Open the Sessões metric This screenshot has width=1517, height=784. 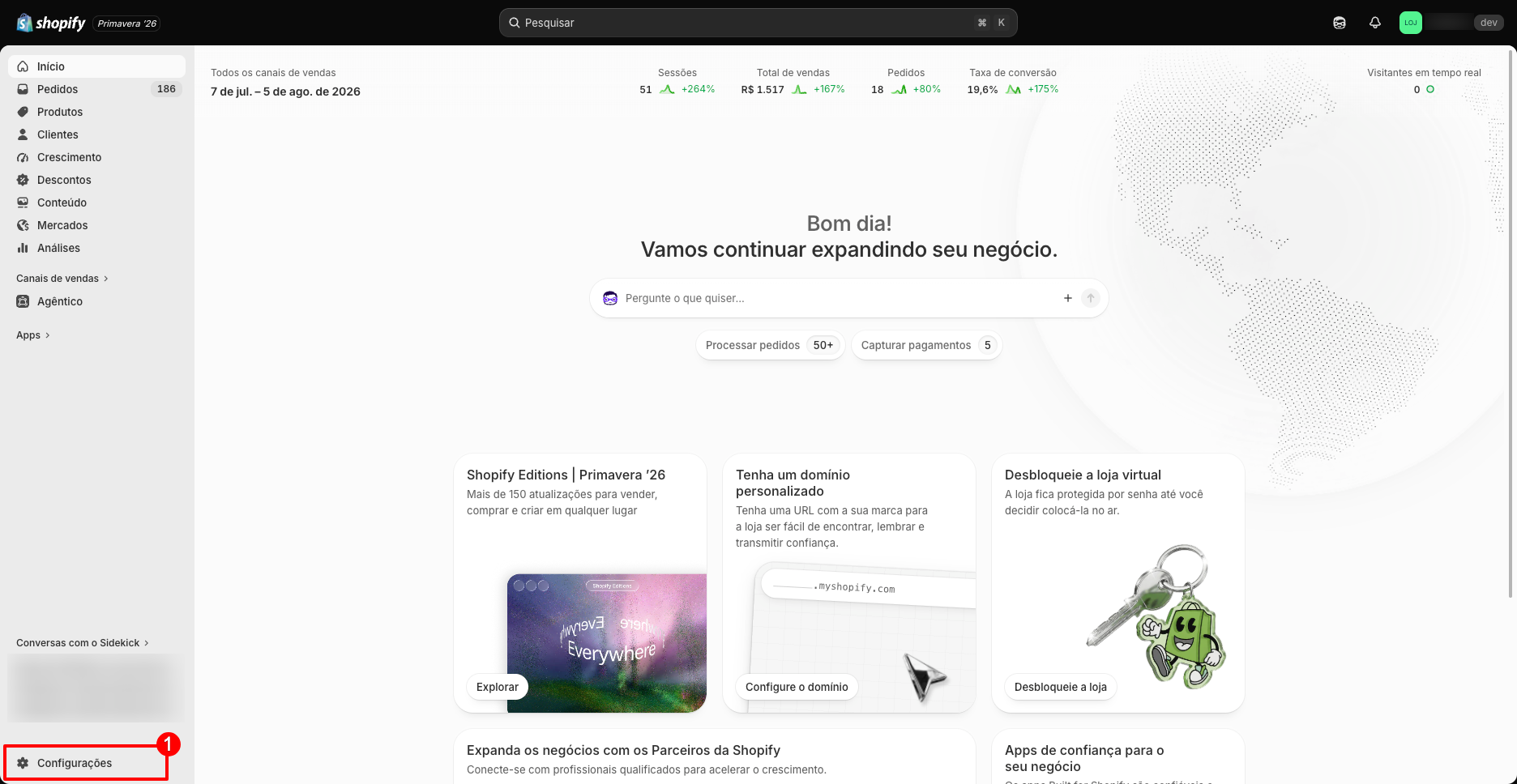(677, 81)
